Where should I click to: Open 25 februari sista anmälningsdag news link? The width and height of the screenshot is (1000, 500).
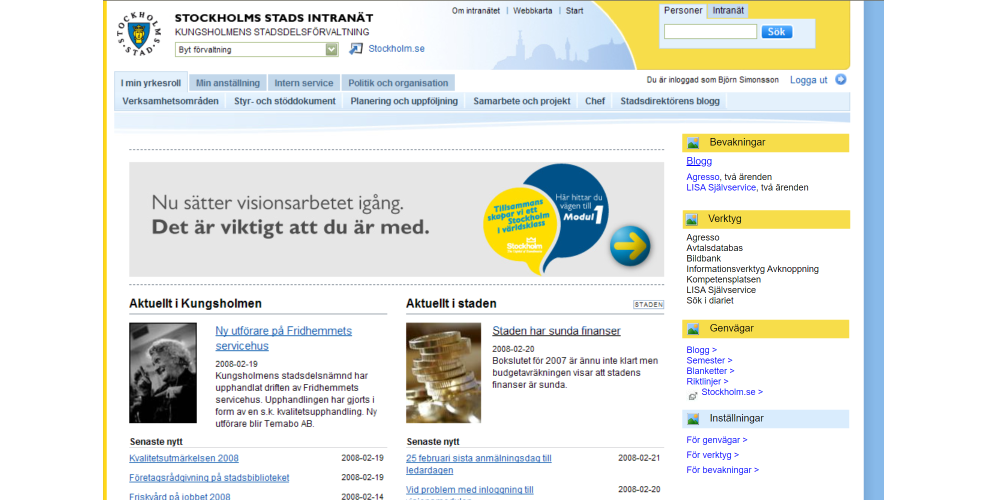tap(479, 464)
